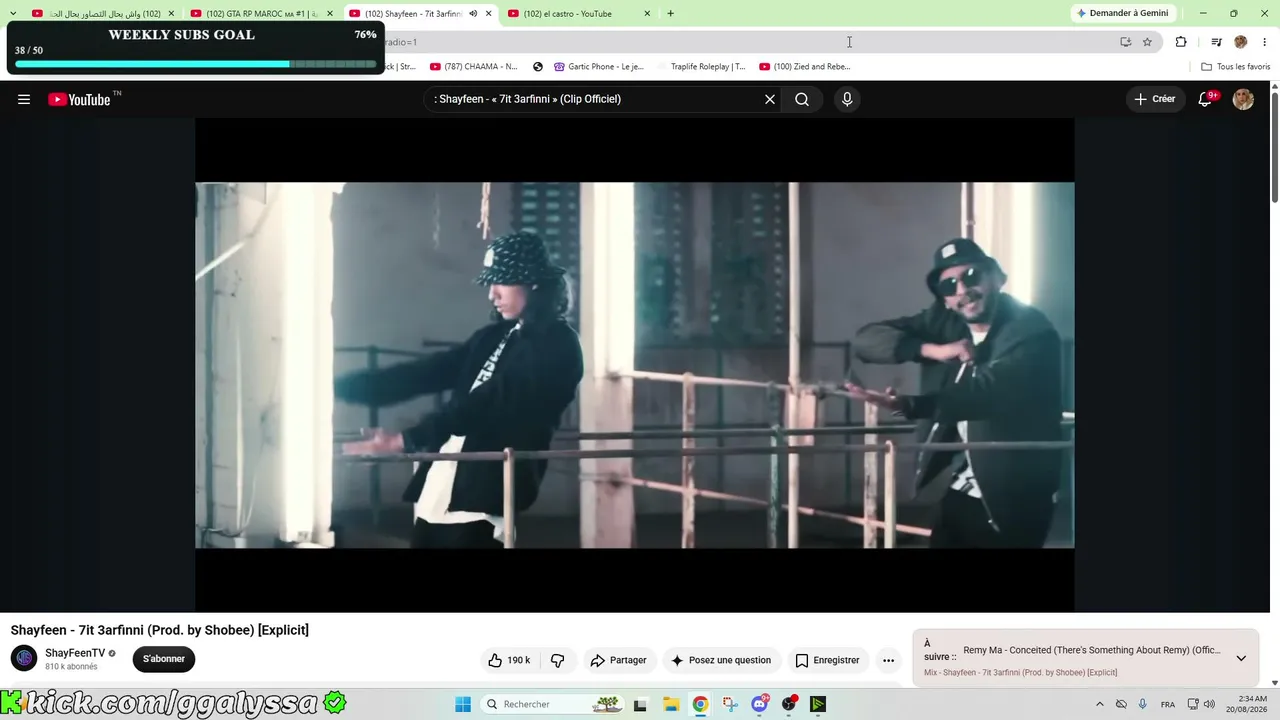Image resolution: width=1280 pixels, height=720 pixels.
Task: Open the Tous les favoris folder
Action: pos(1236,67)
